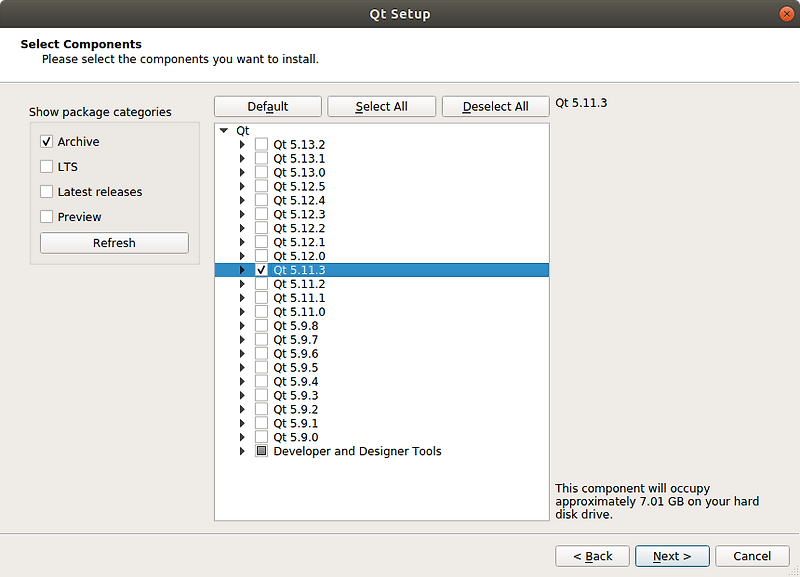800x577 pixels.
Task: Toggle the Developer and Designer Tools checkbox
Action: point(261,451)
